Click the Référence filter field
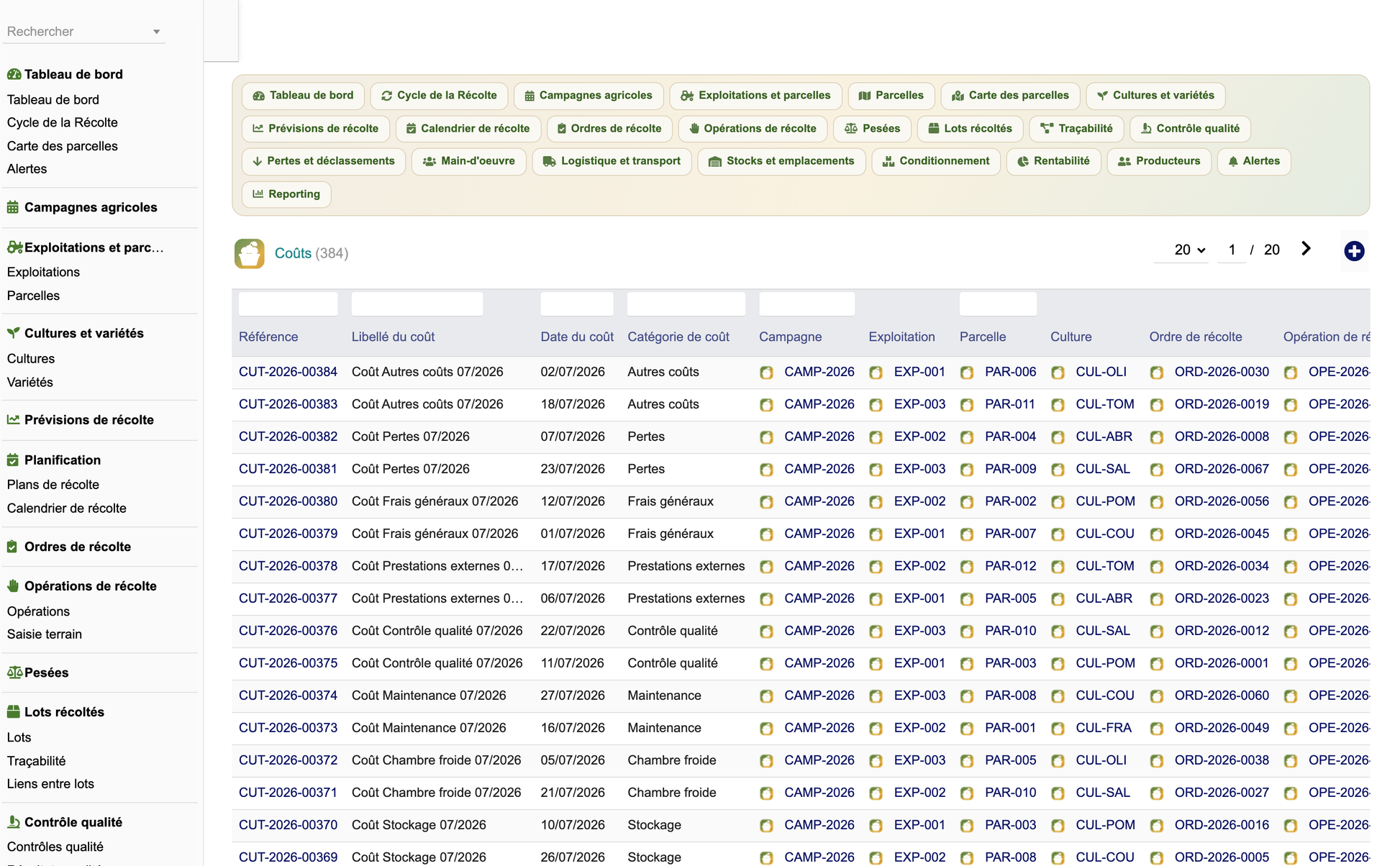 point(288,304)
